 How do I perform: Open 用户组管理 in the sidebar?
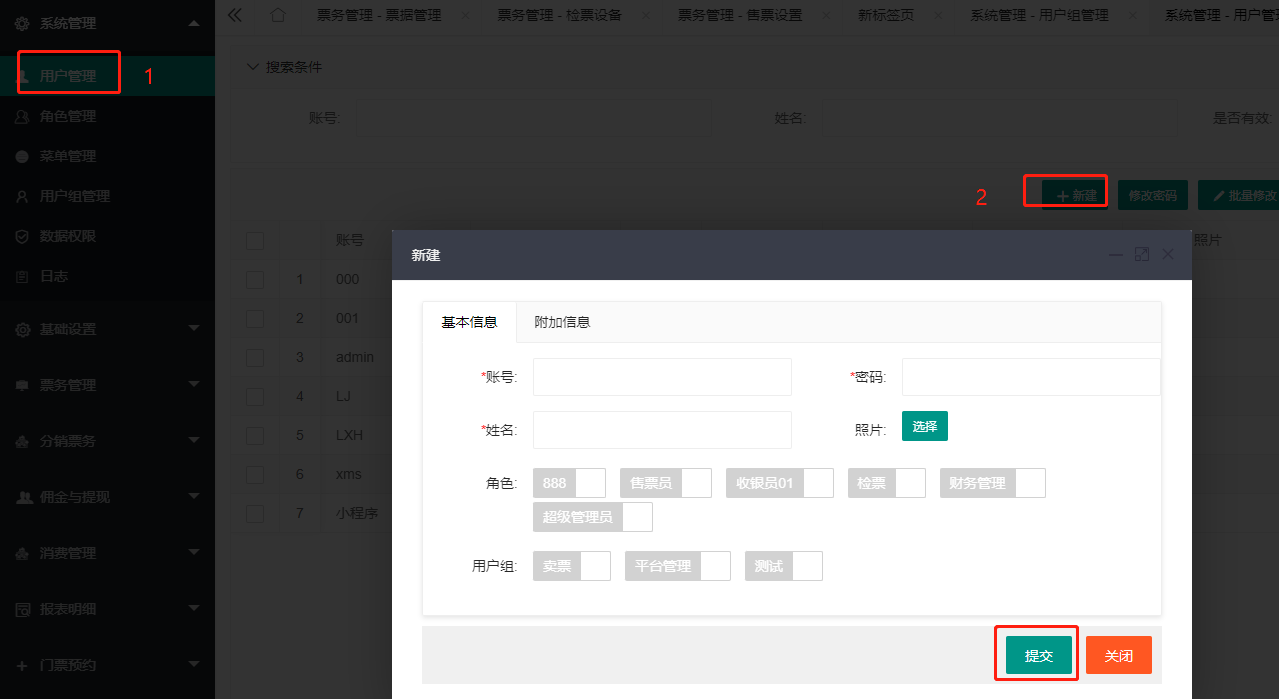(75, 196)
